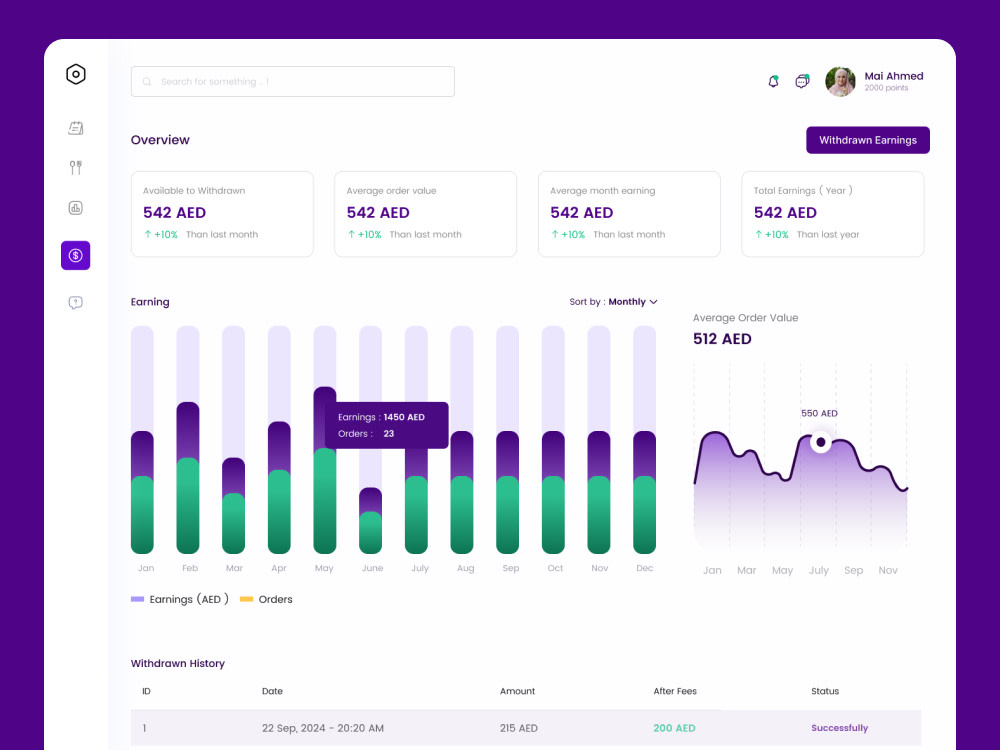Click the 550 AED line chart marker
Image resolution: width=1000 pixels, height=750 pixels.
point(821,442)
